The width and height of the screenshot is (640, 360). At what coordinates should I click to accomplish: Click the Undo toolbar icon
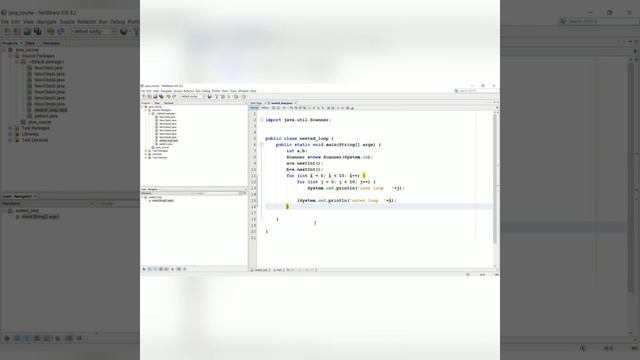168,96
